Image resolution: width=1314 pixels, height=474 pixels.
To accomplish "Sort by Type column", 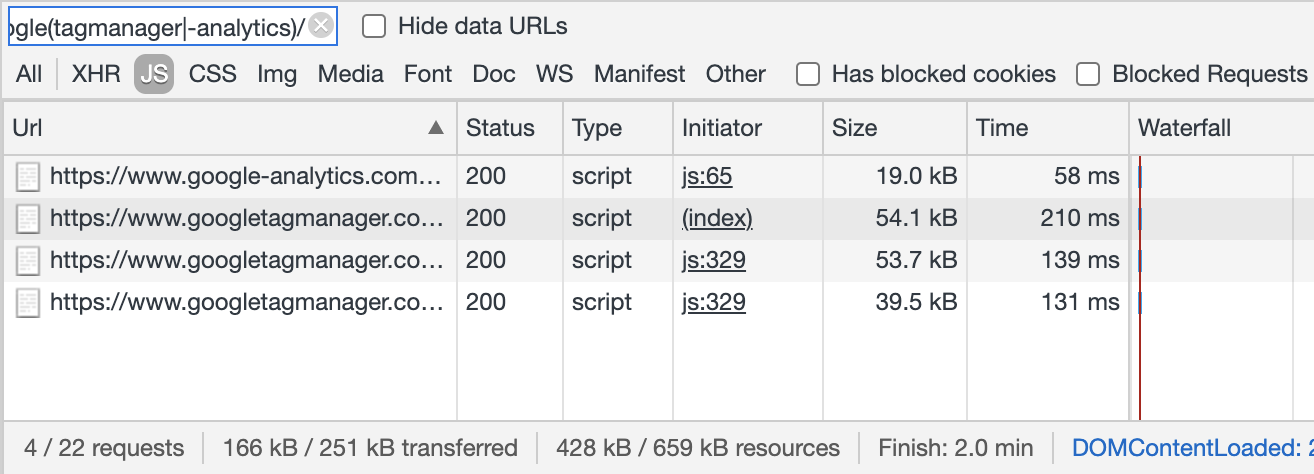I will point(618,128).
